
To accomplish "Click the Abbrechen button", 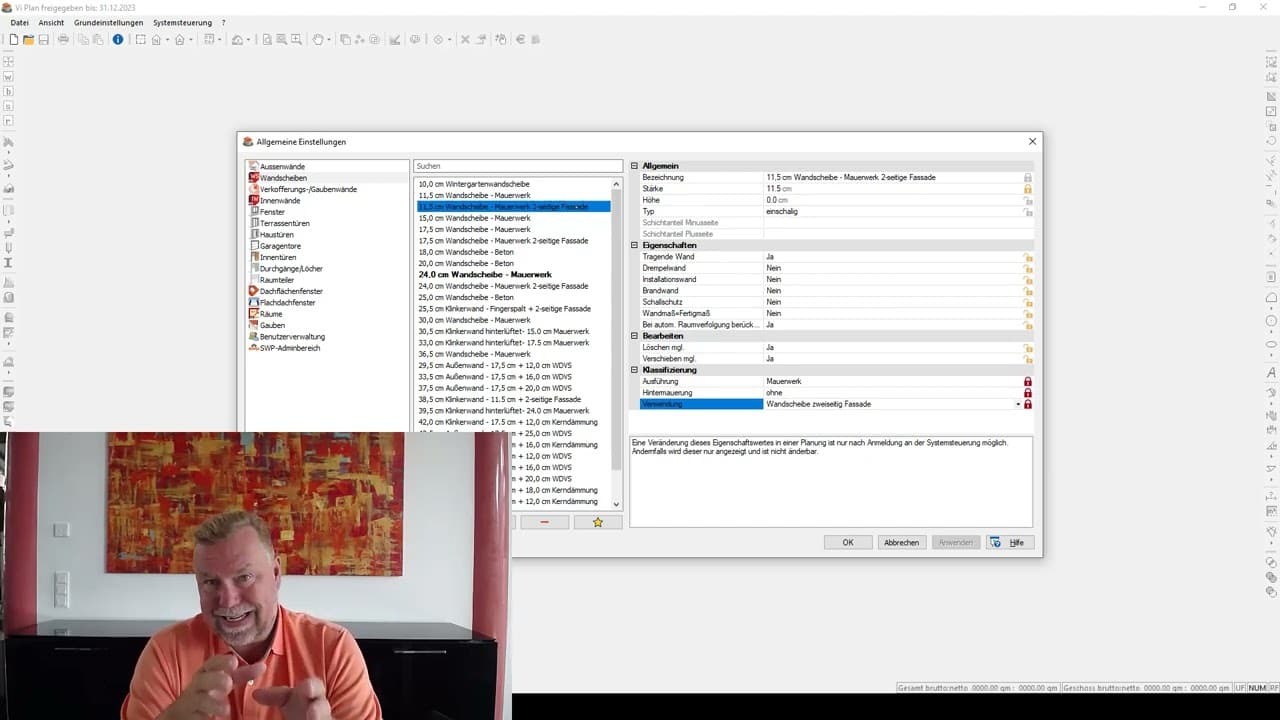I will pyautogui.click(x=901, y=542).
